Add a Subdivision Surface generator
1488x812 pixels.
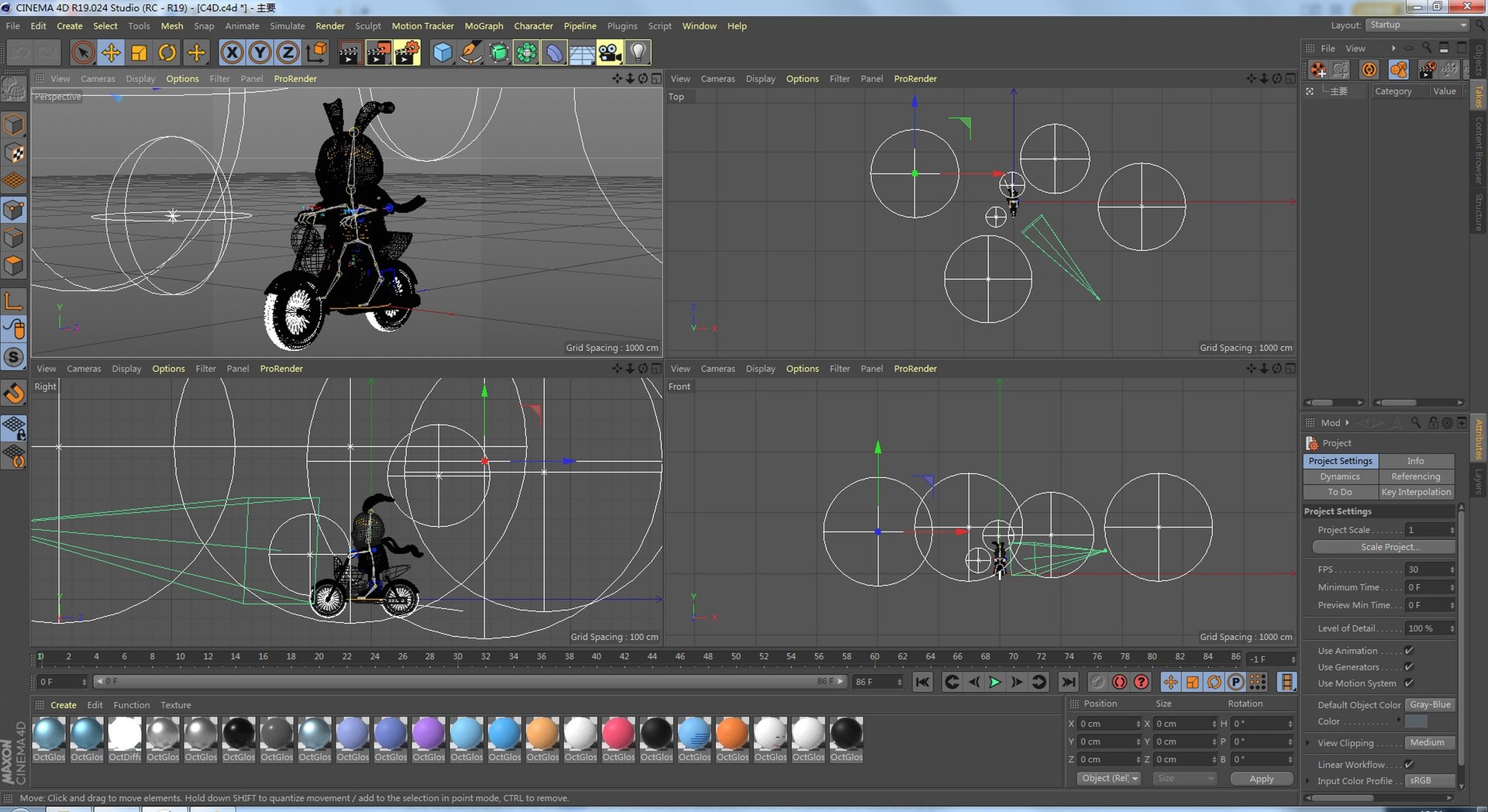click(498, 53)
